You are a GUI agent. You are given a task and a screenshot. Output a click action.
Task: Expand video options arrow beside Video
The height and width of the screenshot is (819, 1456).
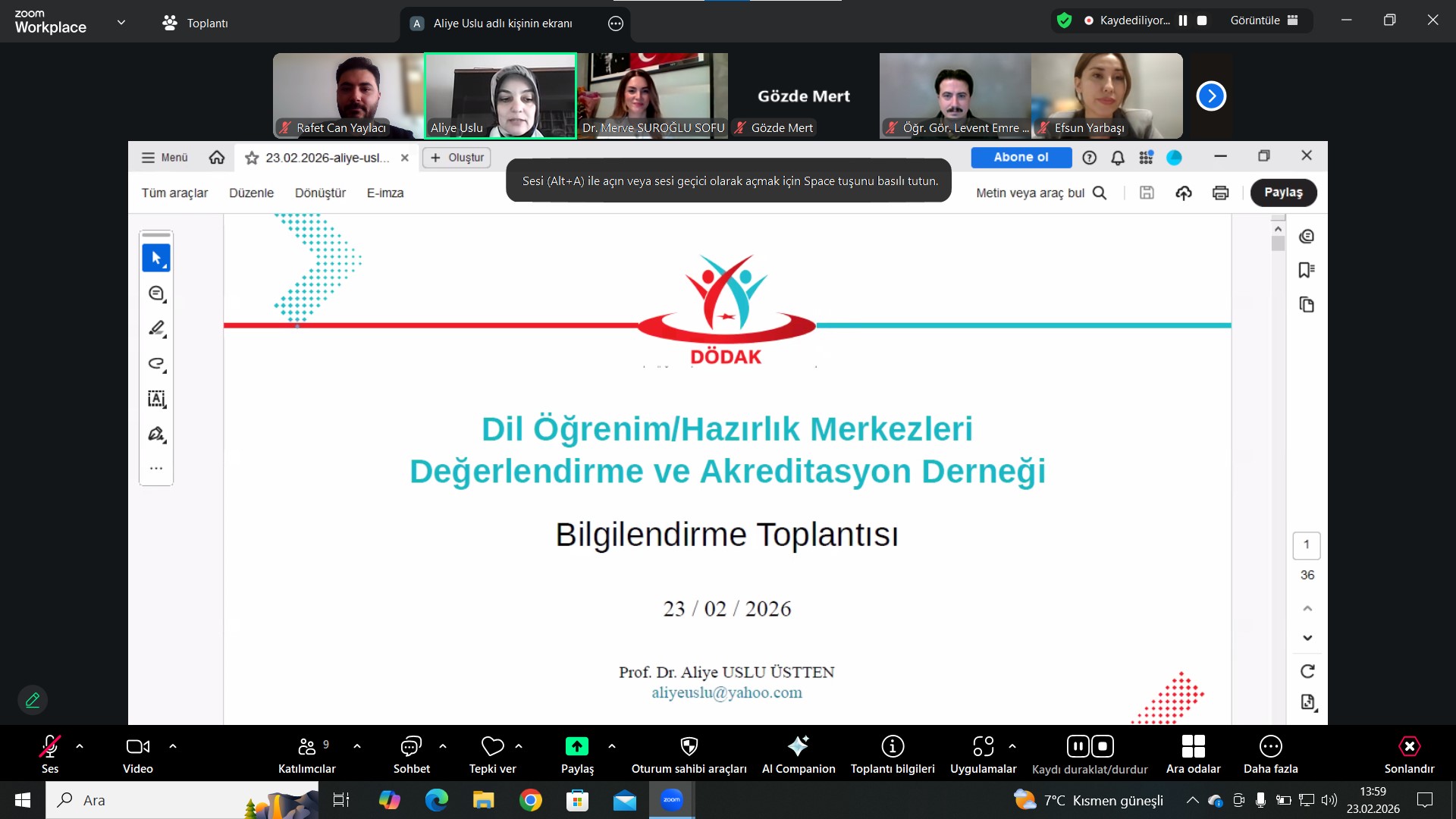click(173, 746)
